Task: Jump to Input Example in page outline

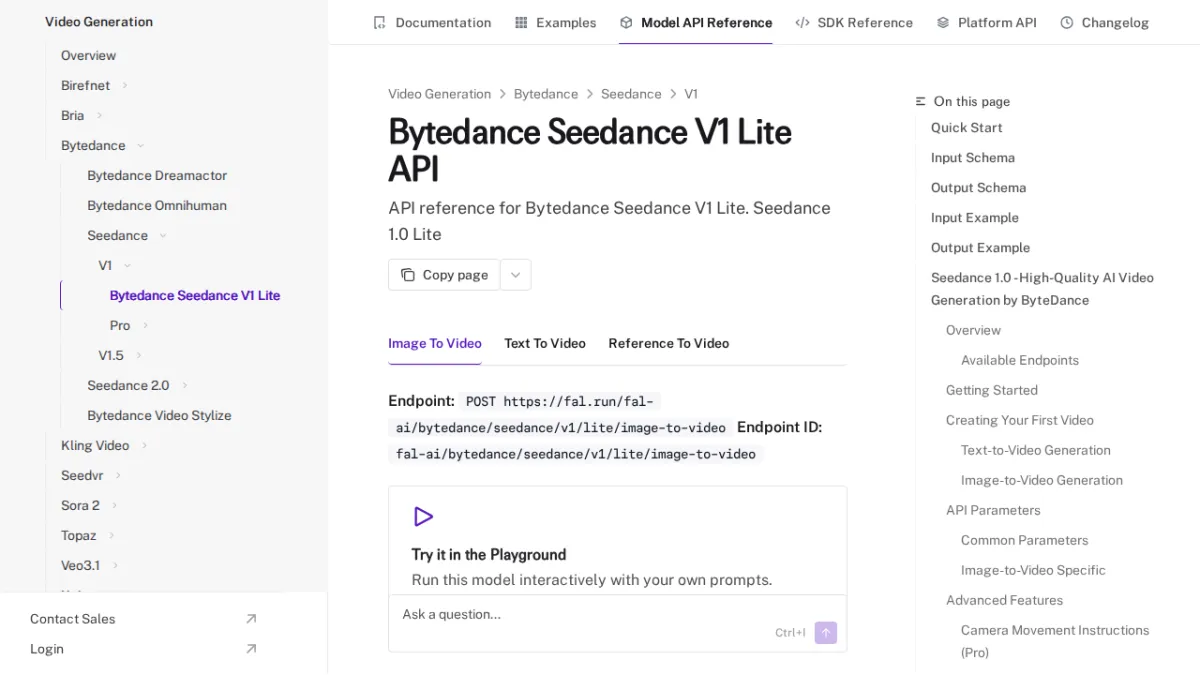Action: [x=975, y=217]
